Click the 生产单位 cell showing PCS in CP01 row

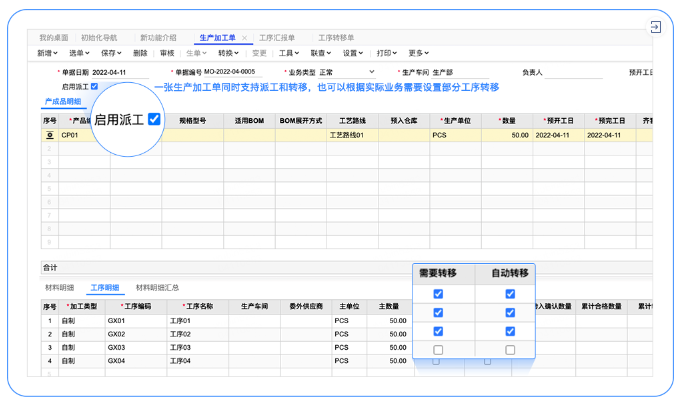click(456, 135)
